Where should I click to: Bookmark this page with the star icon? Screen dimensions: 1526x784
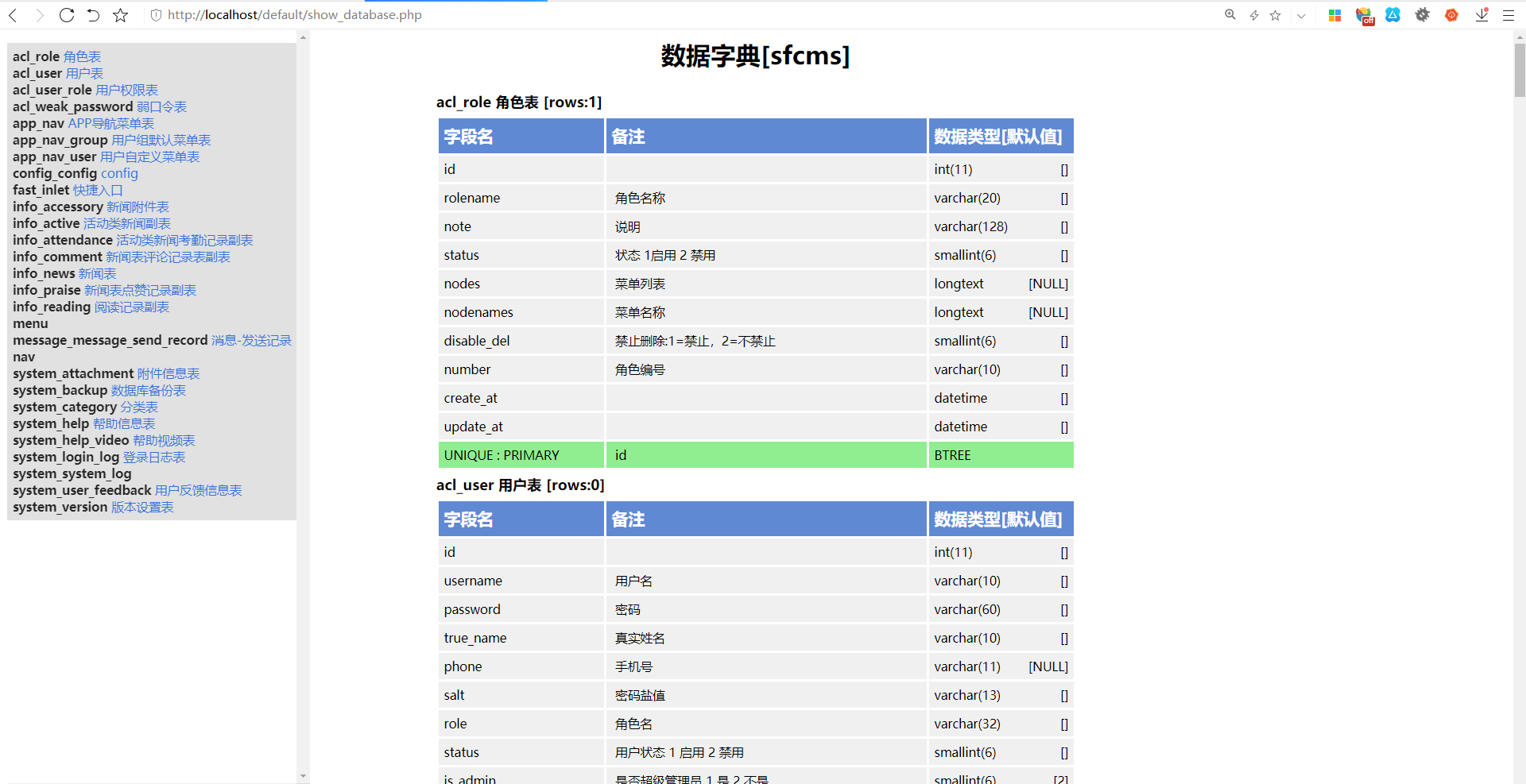[x=120, y=14]
